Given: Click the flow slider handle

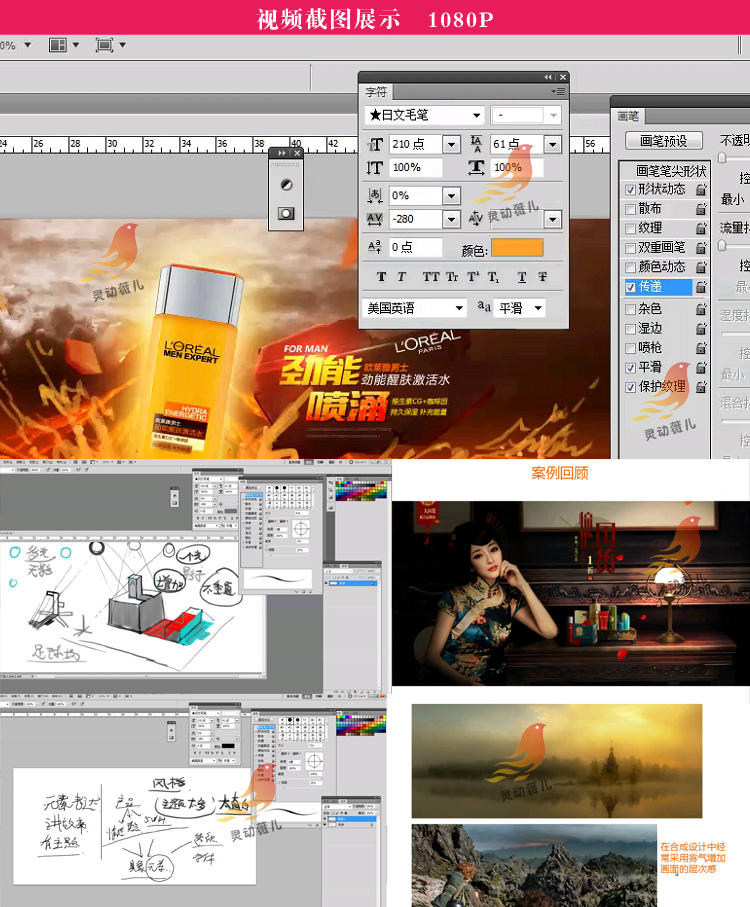Looking at the screenshot, I should click(x=722, y=245).
